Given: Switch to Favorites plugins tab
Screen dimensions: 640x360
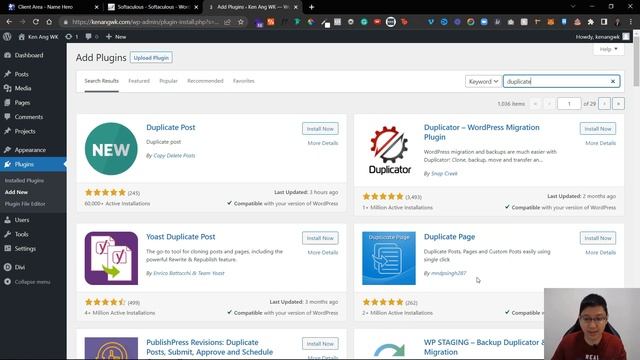Looking at the screenshot, I should [244, 81].
